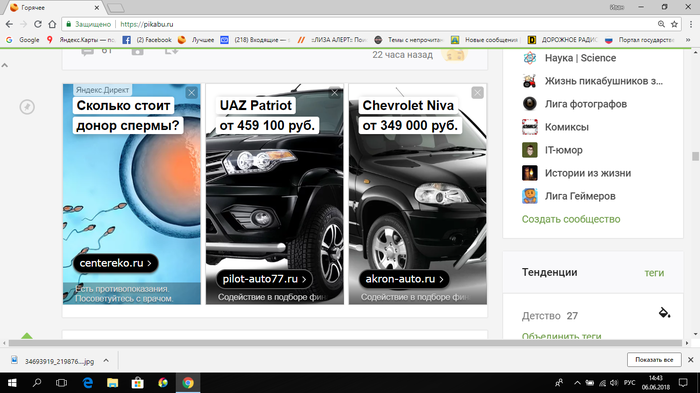Click the Создать сообщество link
Viewport: 700px width, 393px height.
click(571, 219)
